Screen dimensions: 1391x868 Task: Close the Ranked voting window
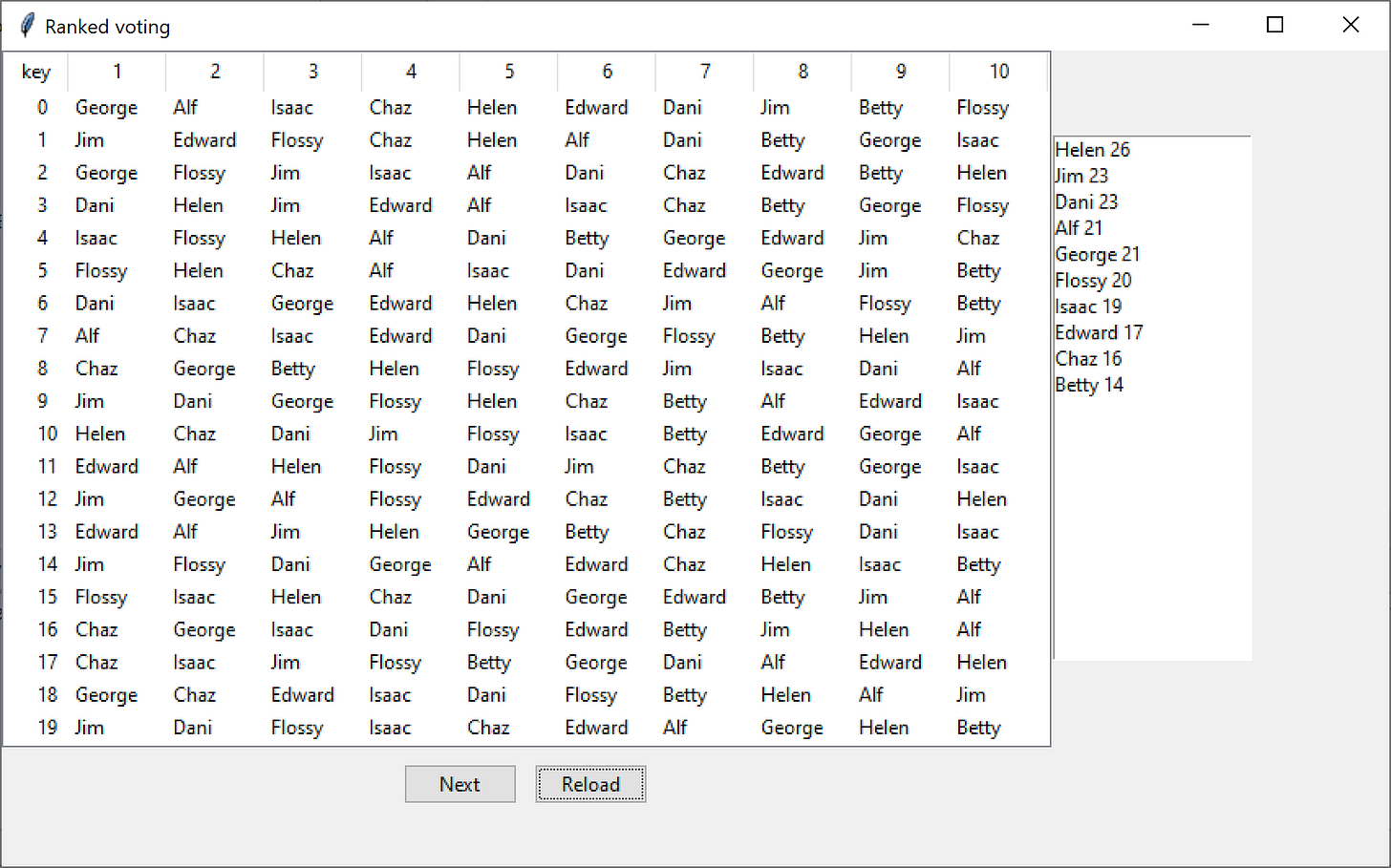click(1350, 25)
